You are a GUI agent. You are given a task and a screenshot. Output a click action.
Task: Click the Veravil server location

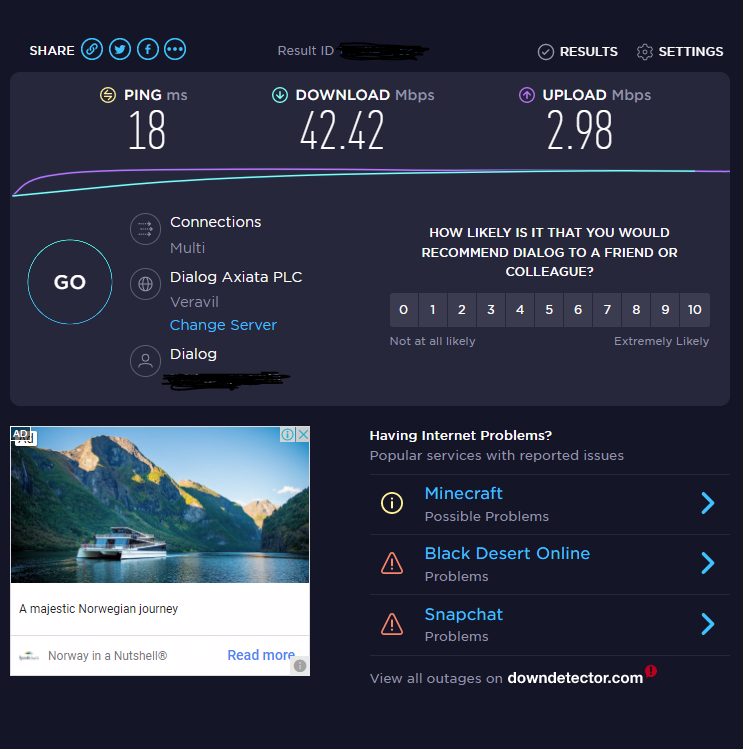pos(194,302)
